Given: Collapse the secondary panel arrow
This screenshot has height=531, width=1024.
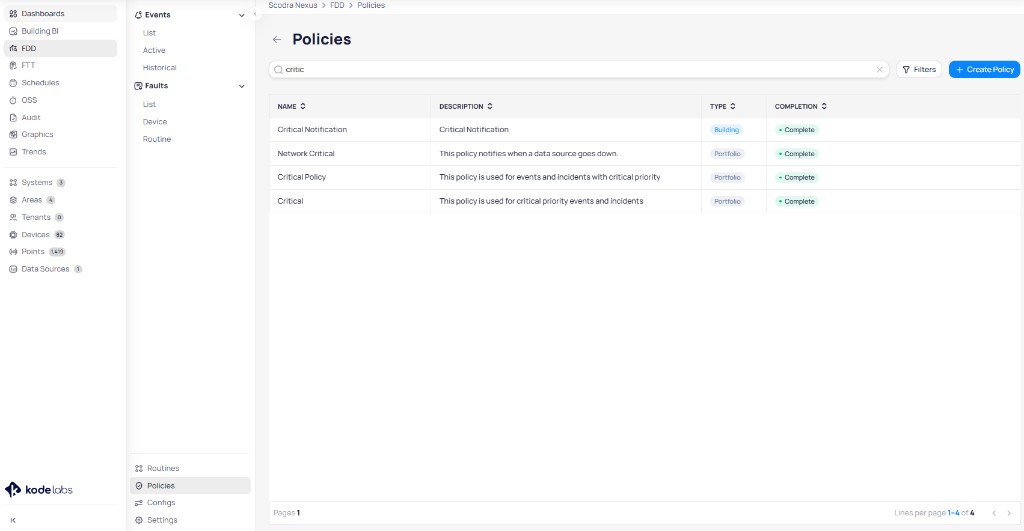Looking at the screenshot, I should (x=255, y=14).
